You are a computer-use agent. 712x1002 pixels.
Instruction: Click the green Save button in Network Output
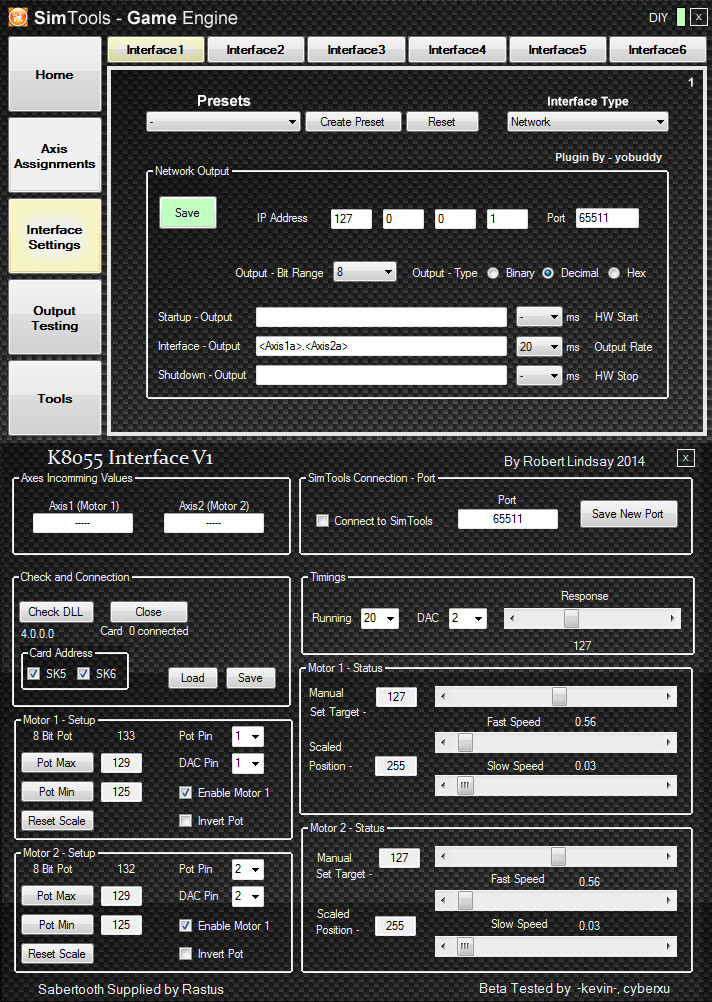point(187,213)
